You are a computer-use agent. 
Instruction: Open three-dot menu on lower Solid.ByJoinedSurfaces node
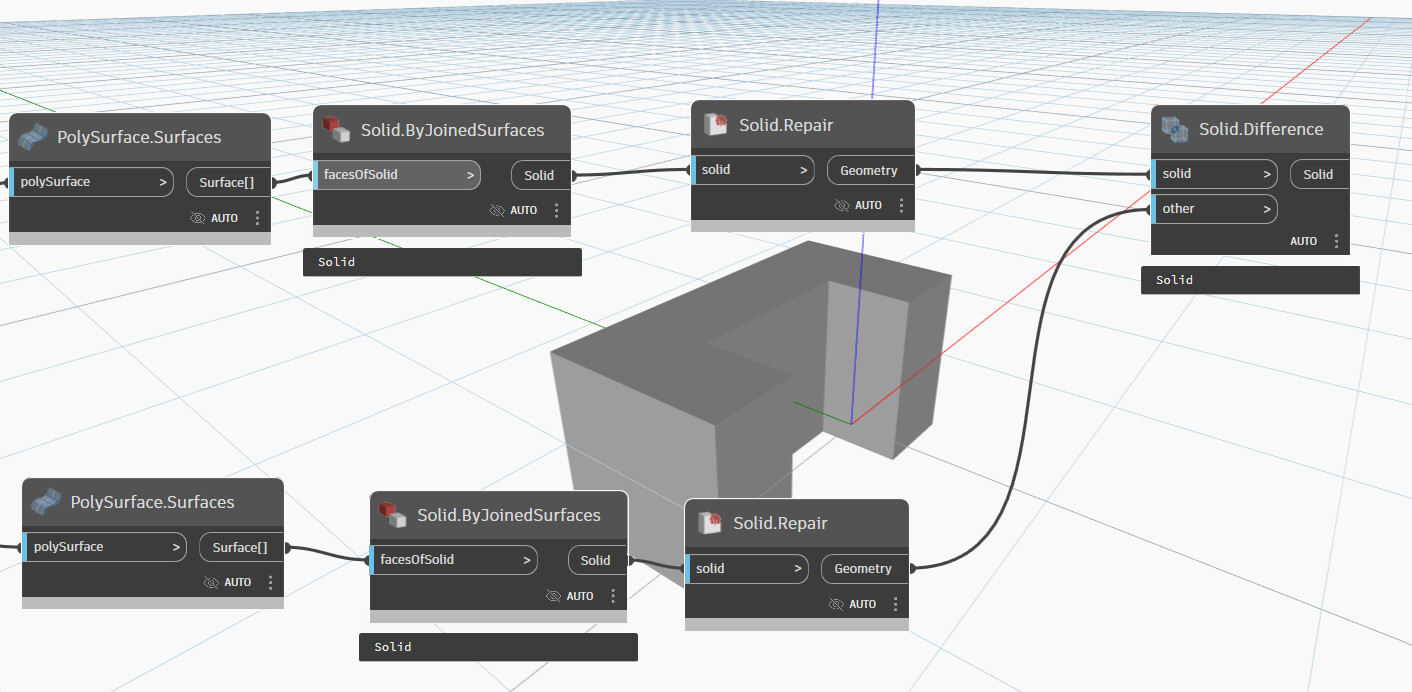(x=613, y=596)
